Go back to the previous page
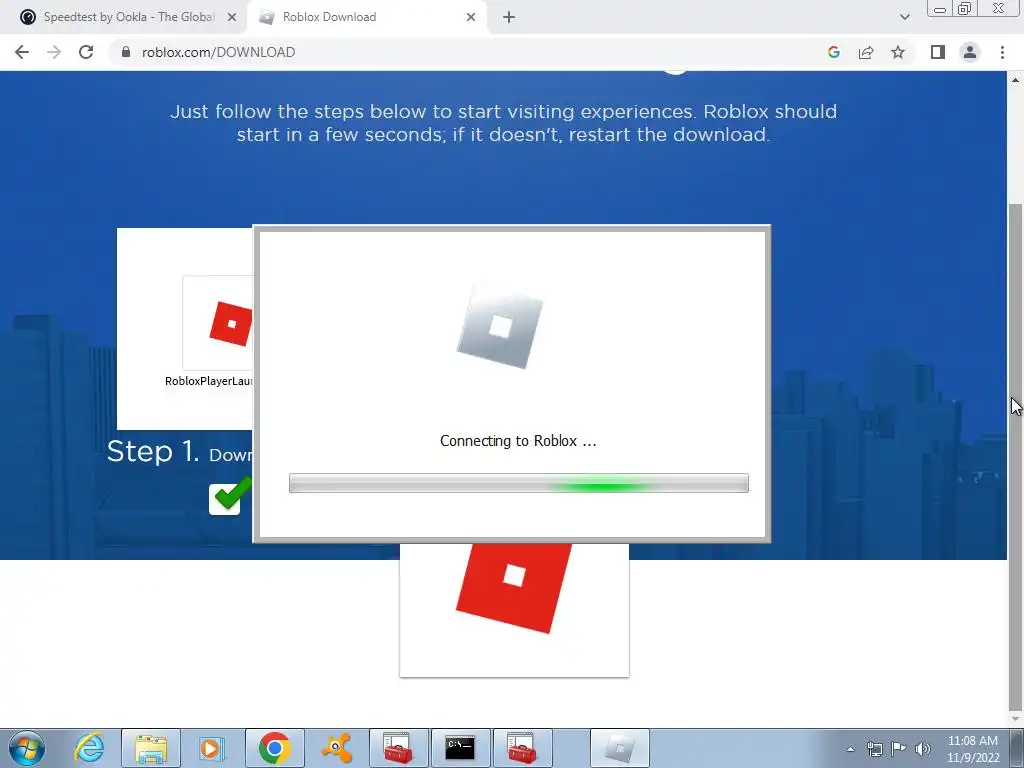The height and width of the screenshot is (768, 1024). click(22, 52)
